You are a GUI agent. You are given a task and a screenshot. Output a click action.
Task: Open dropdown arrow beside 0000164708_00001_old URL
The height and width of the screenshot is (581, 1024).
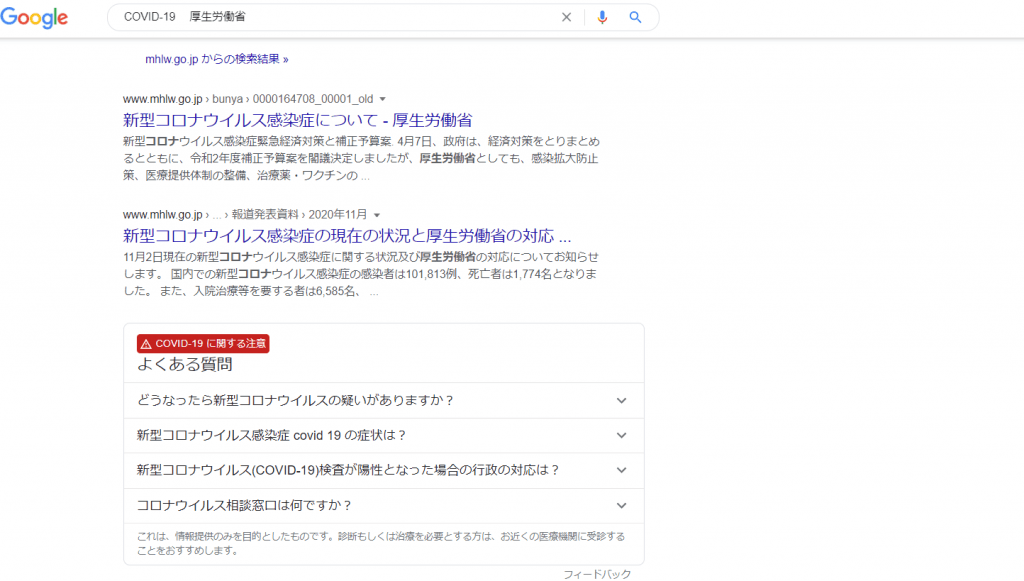[x=382, y=100]
